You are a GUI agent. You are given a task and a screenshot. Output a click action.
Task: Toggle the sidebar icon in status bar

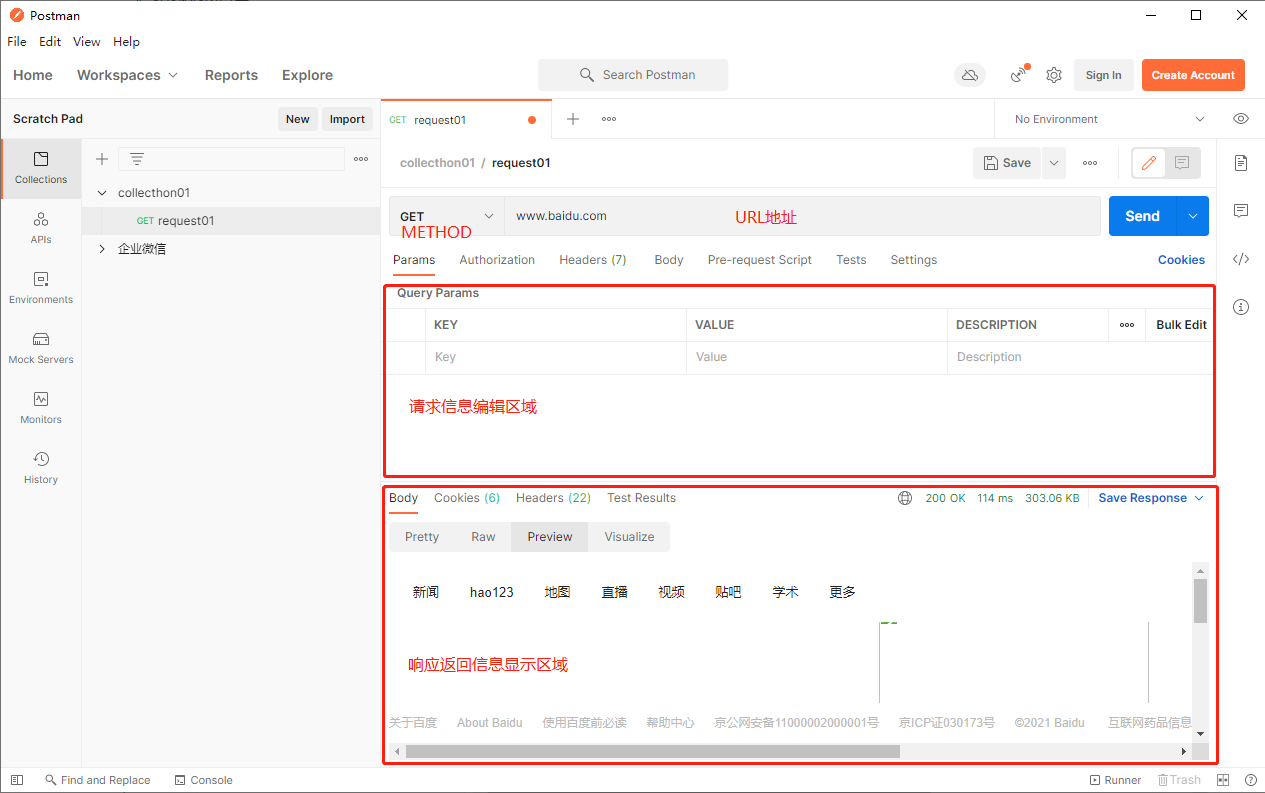(x=16, y=780)
